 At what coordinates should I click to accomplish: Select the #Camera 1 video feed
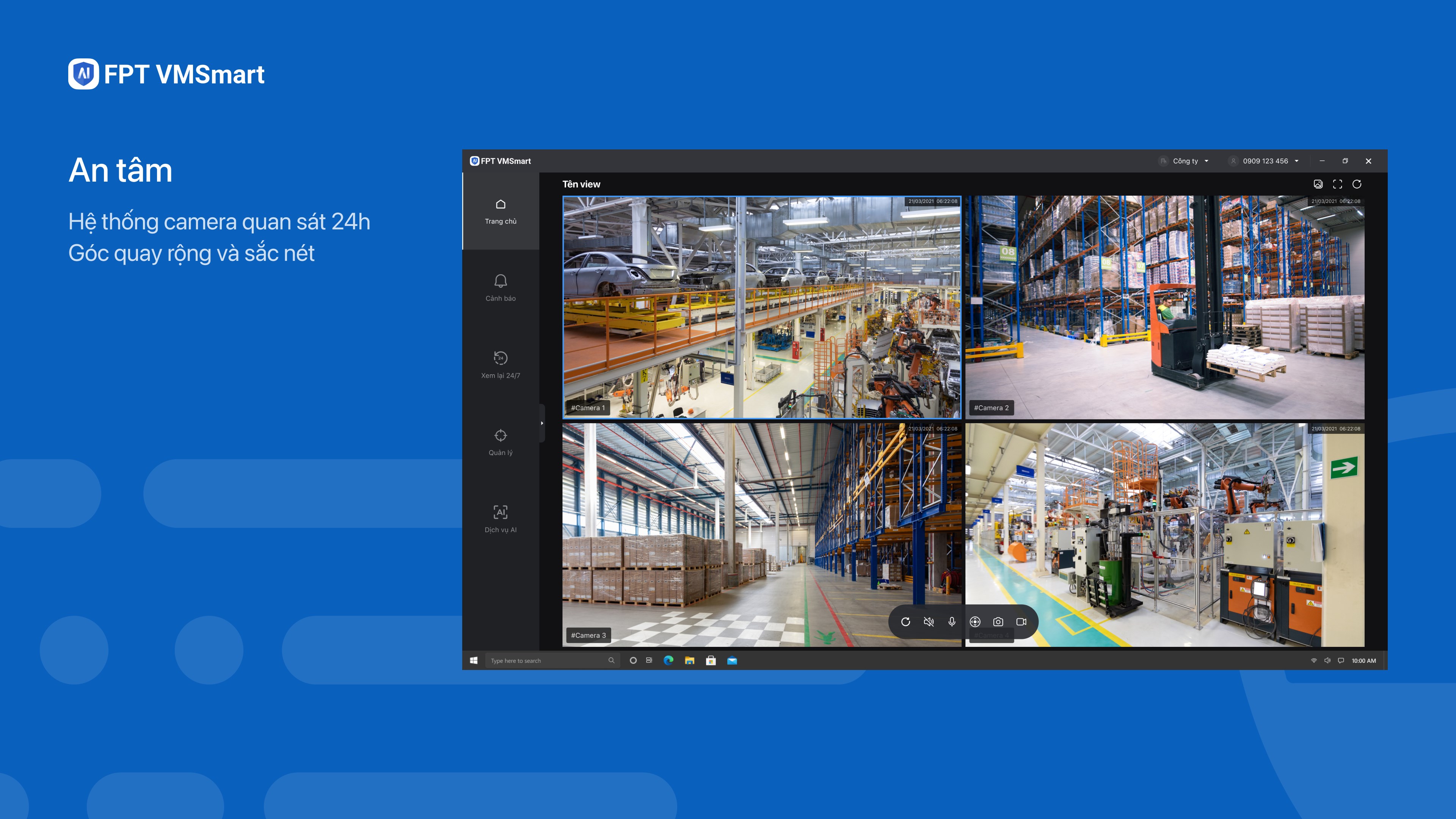pos(761,308)
